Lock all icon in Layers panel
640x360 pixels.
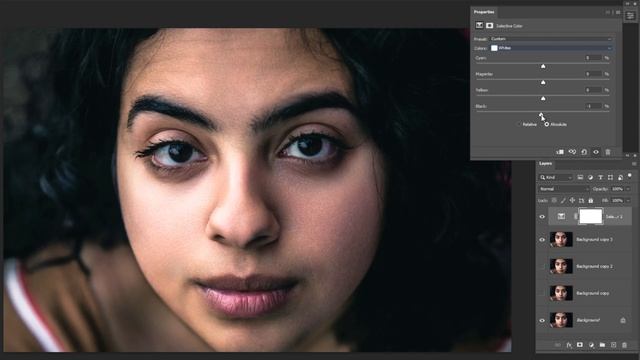[591, 200]
